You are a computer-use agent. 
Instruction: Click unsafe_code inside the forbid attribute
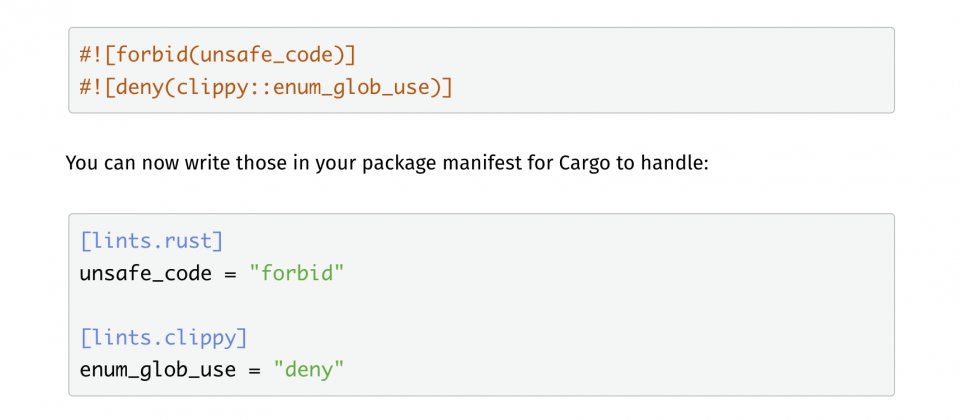point(266,55)
